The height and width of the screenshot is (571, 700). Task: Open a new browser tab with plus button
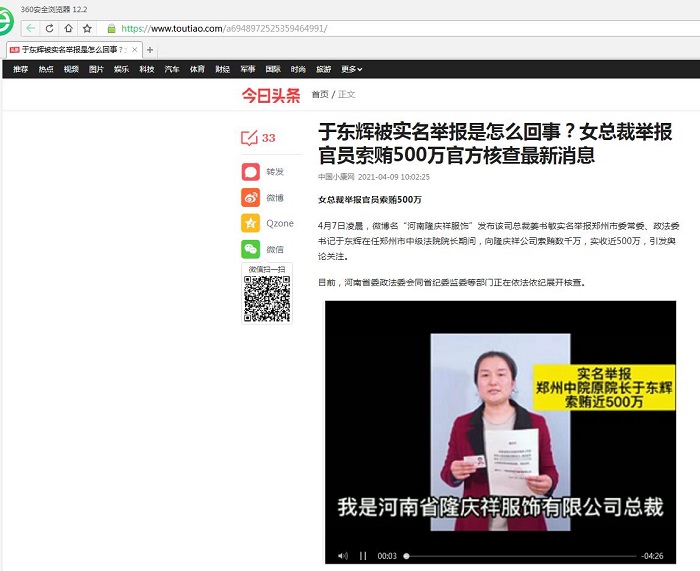coord(150,49)
